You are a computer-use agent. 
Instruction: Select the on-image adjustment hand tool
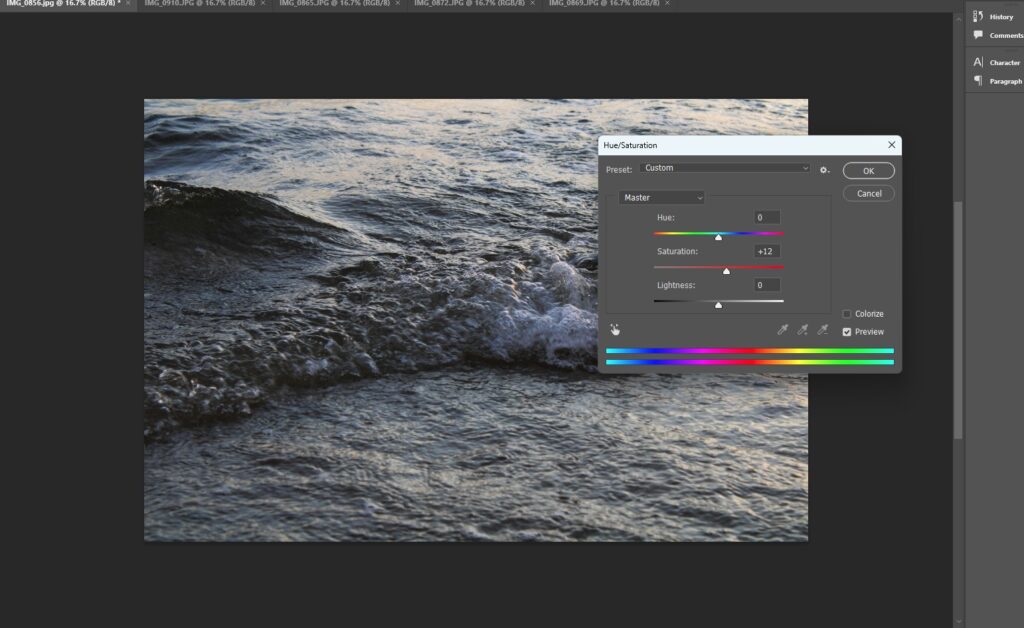point(615,330)
